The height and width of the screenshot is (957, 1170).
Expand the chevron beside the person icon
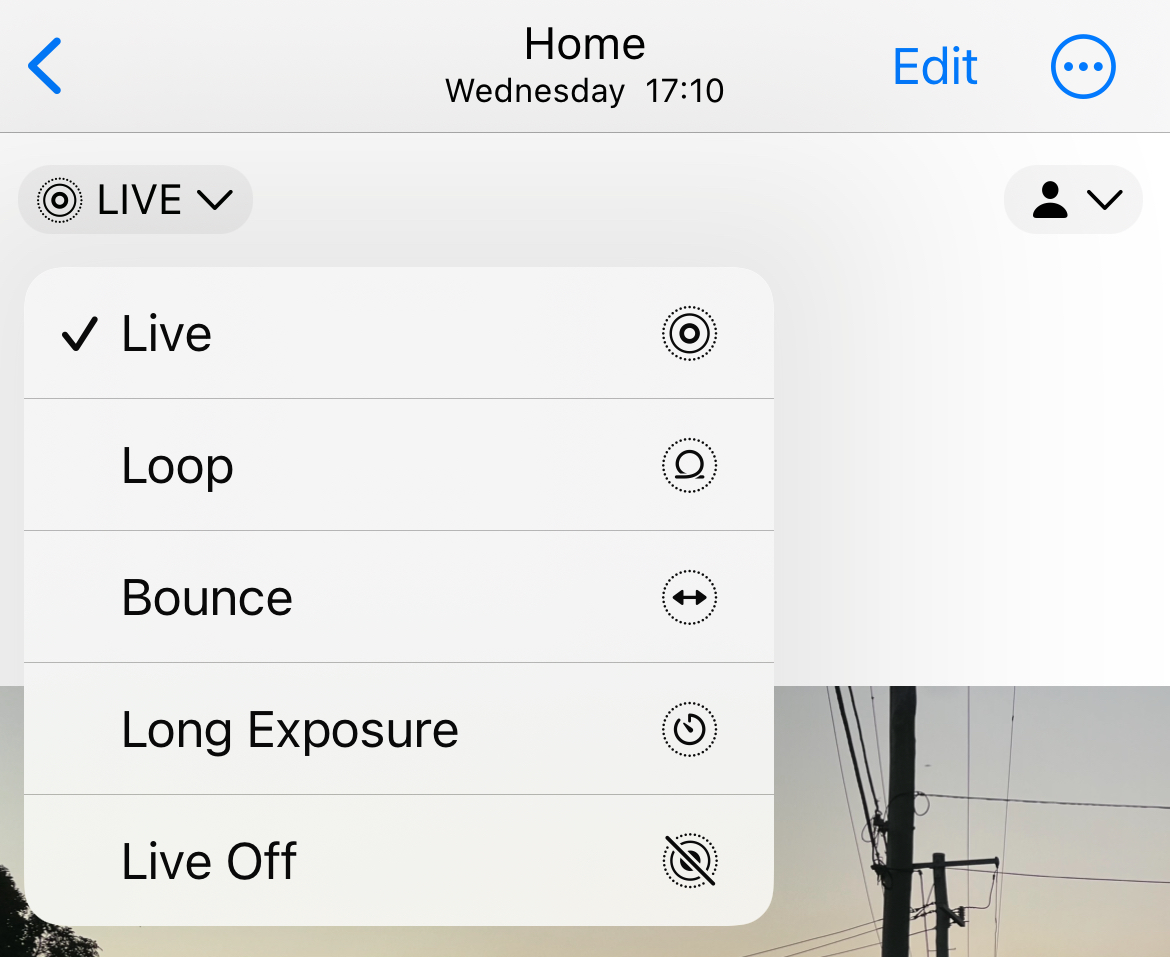point(1104,200)
